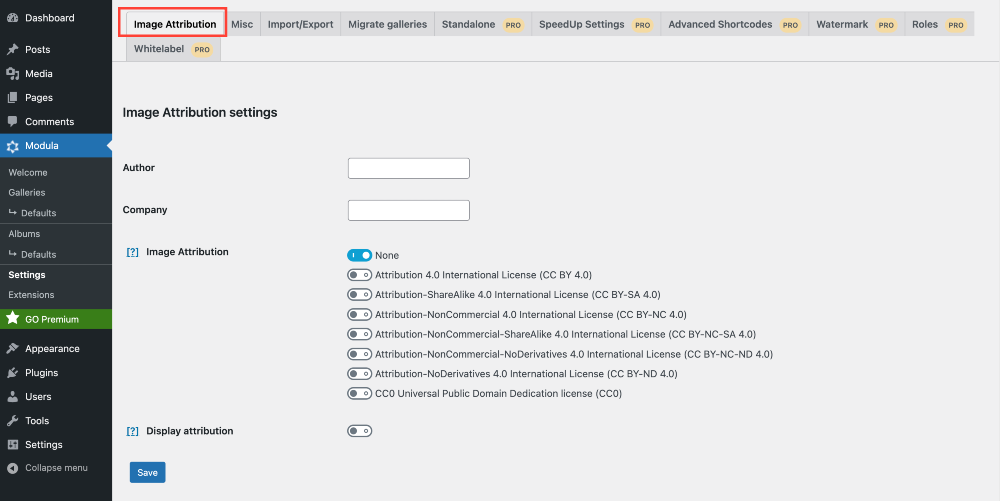This screenshot has height=501, width=1000.
Task: Click the Modula gear icon
Action: 12,146
